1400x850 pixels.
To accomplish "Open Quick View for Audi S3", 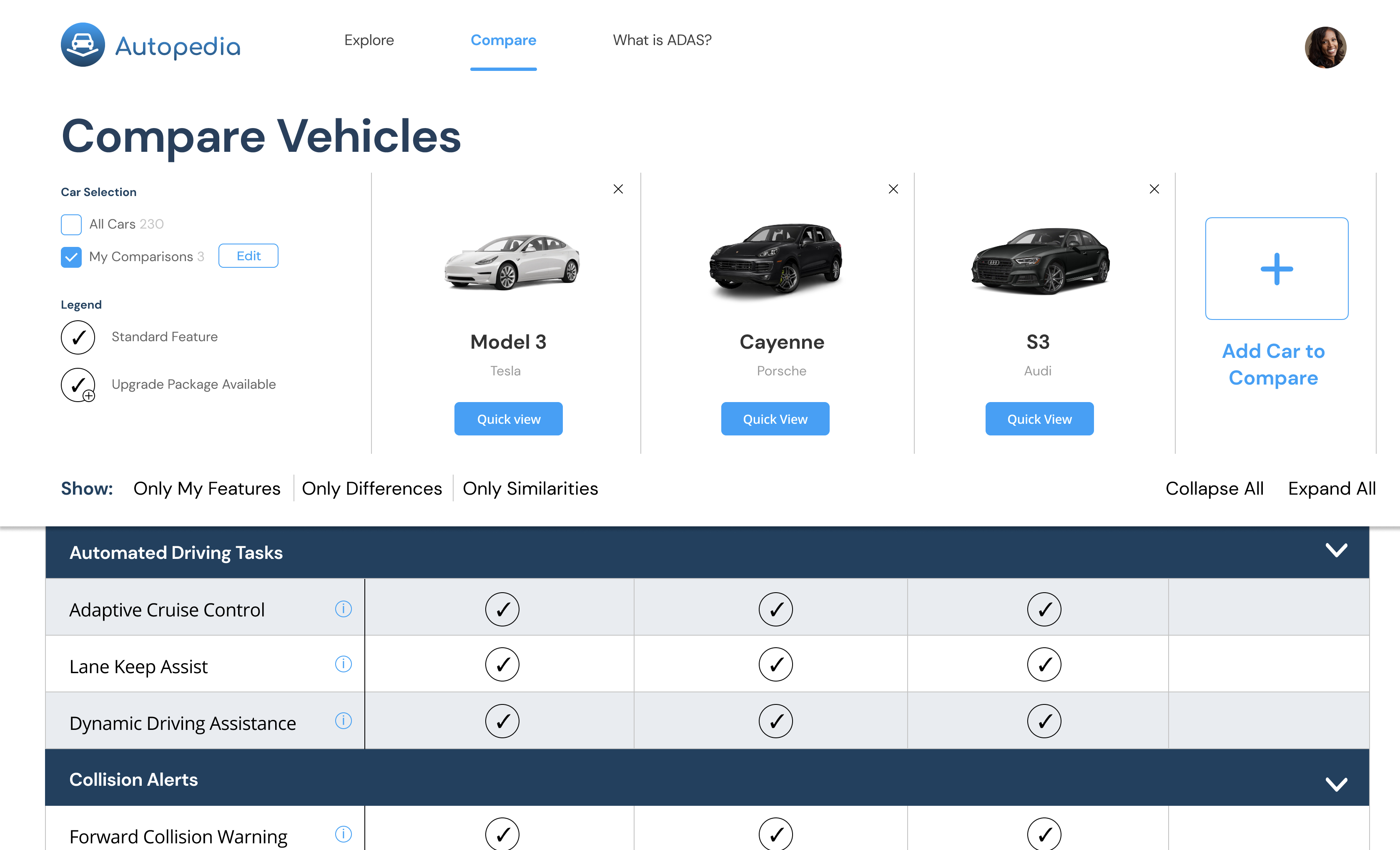I will (1039, 418).
